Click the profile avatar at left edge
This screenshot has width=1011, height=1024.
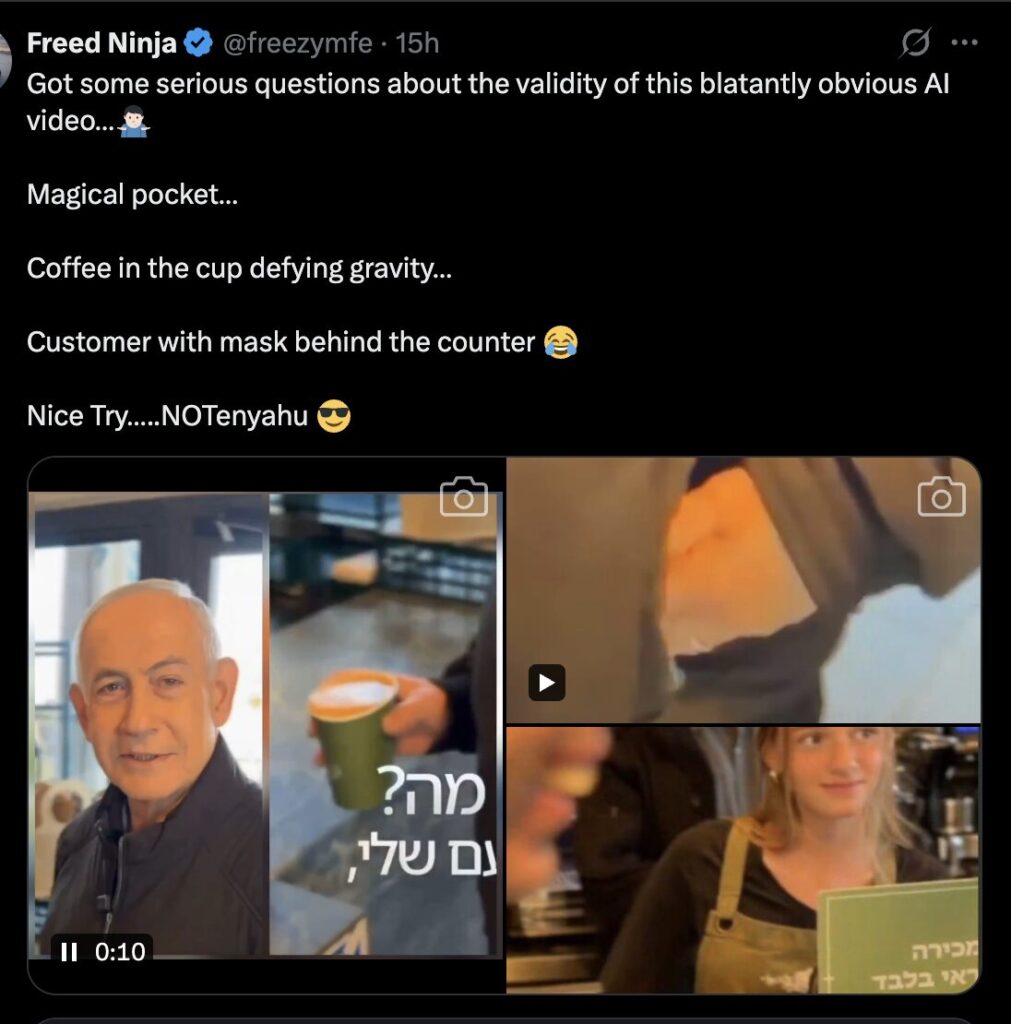click(5, 59)
